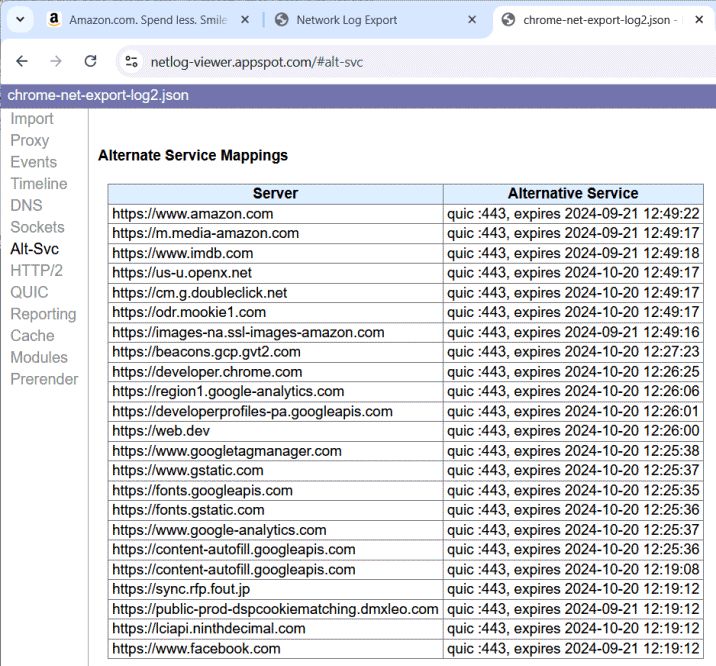The width and height of the screenshot is (716, 666).
Task: Open the Sockets section
Action: click(x=37, y=227)
